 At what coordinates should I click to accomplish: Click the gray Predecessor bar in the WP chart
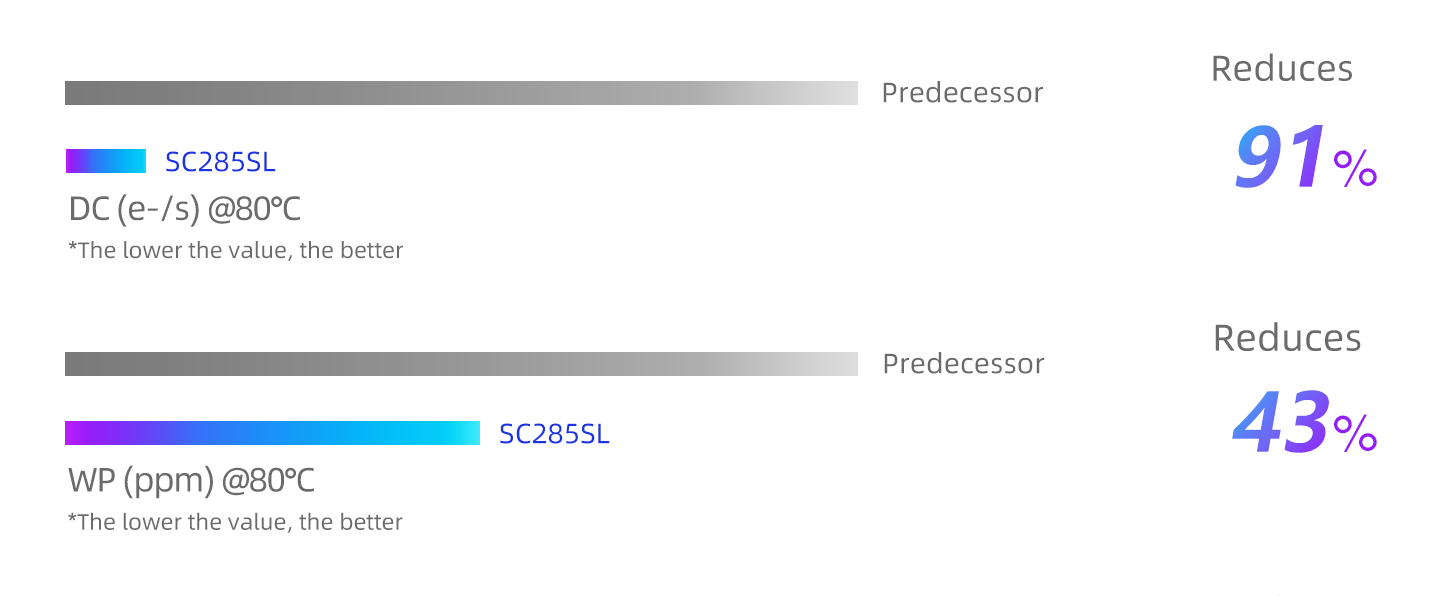point(461,364)
